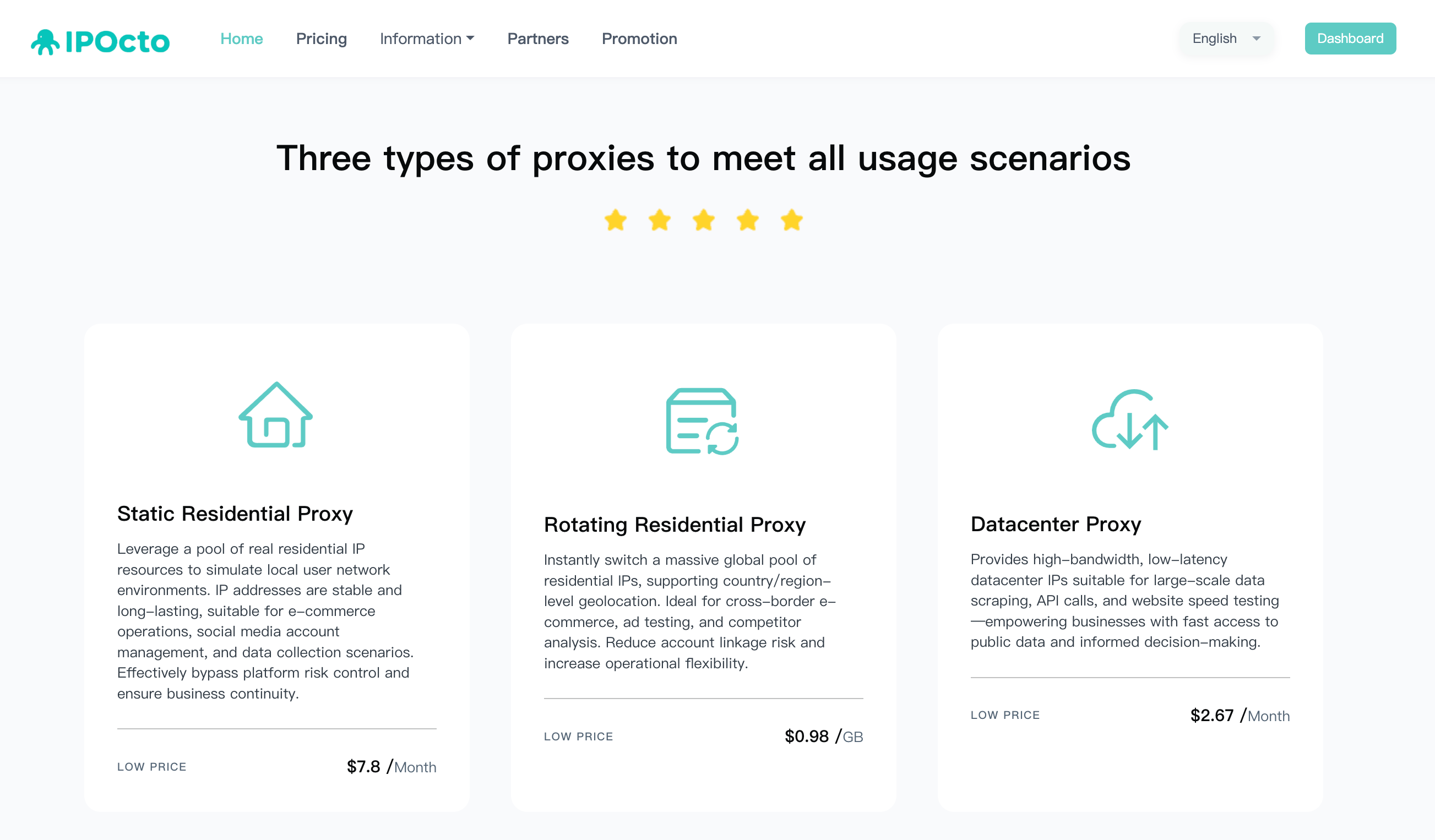This screenshot has width=1435, height=840.
Task: Open the Pricing nav item
Action: (321, 39)
